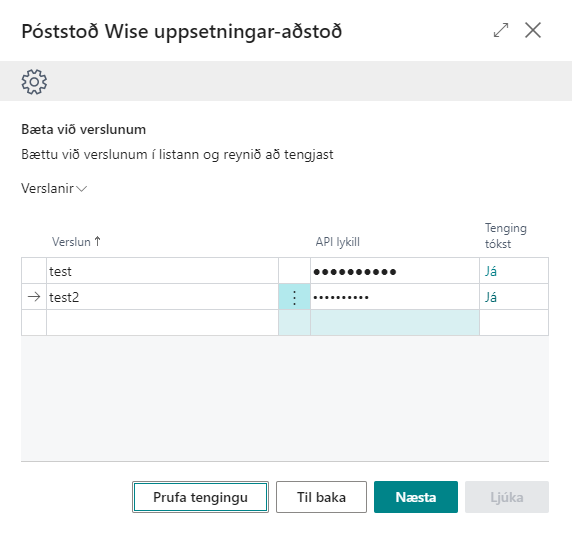
Task: Click the API key field for test2
Action: pos(395,297)
